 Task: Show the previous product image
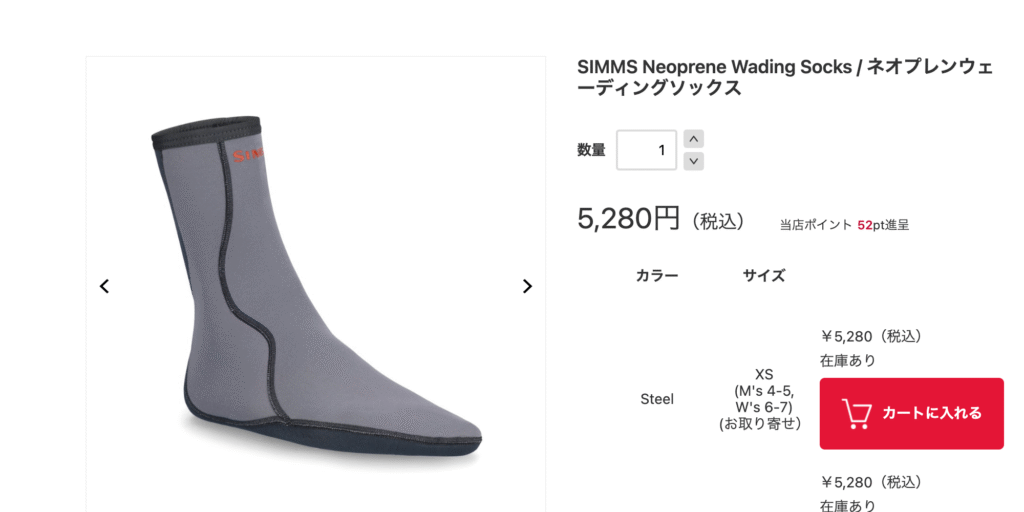click(x=104, y=286)
